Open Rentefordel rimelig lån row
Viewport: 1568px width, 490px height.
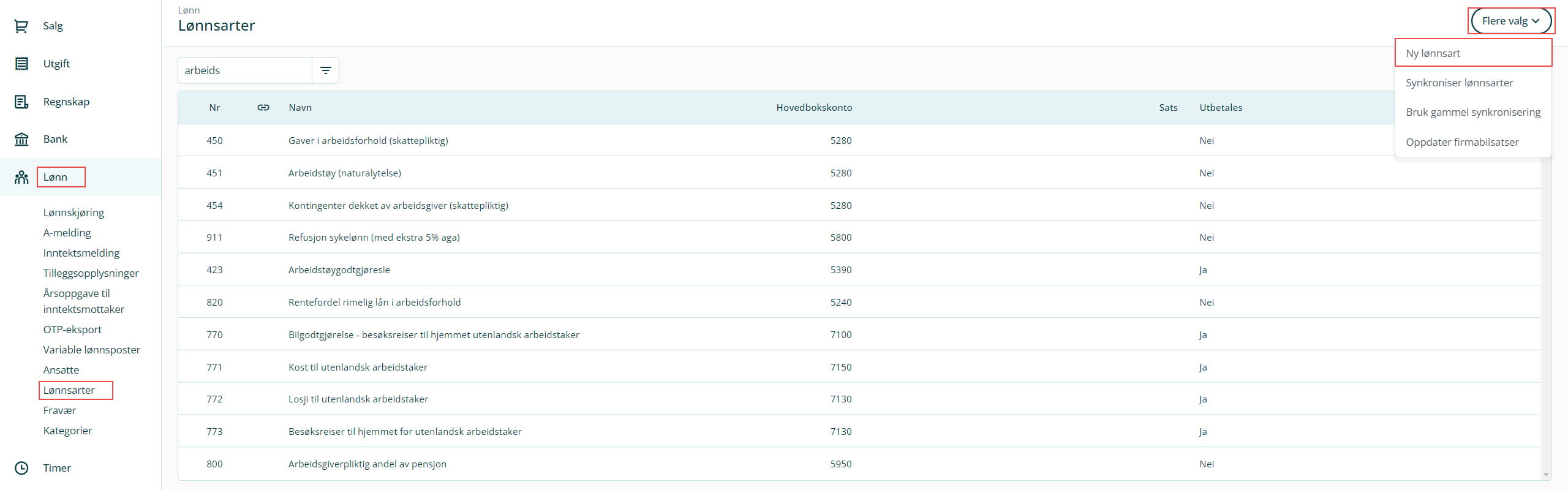(x=859, y=303)
